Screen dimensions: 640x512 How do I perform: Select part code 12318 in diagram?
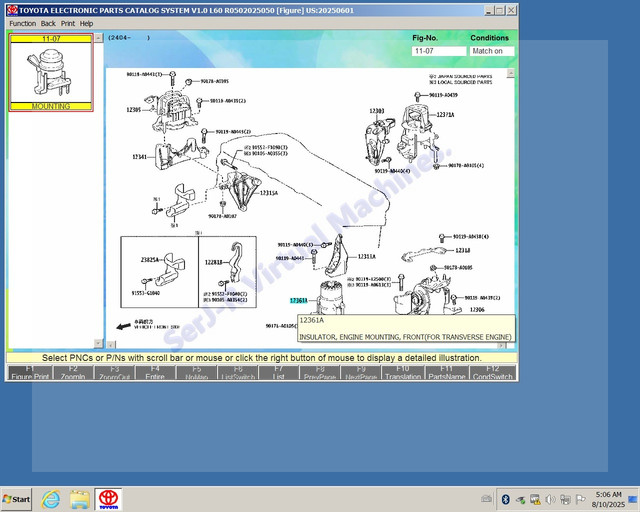click(462, 250)
